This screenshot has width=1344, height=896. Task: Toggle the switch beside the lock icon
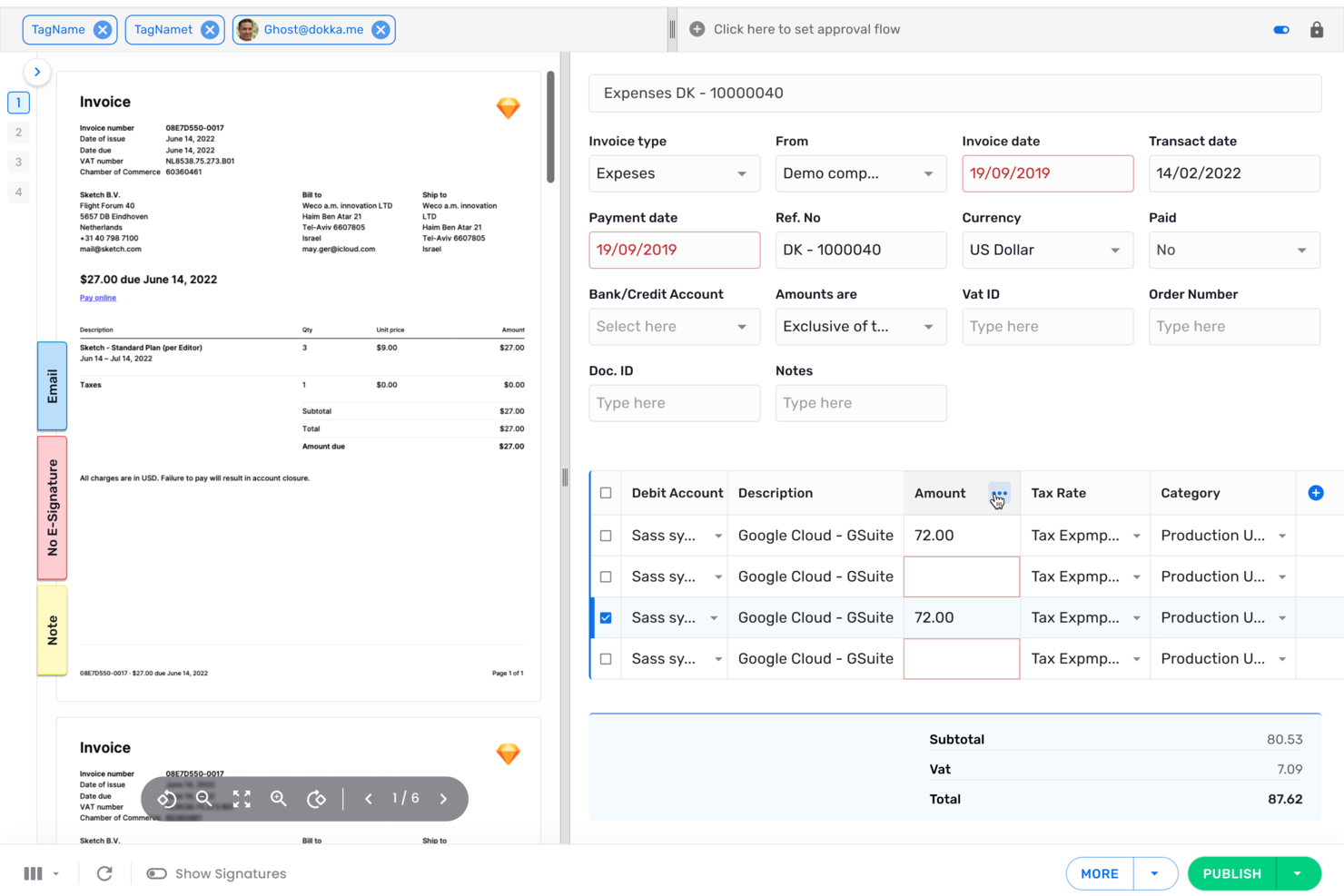(1280, 29)
